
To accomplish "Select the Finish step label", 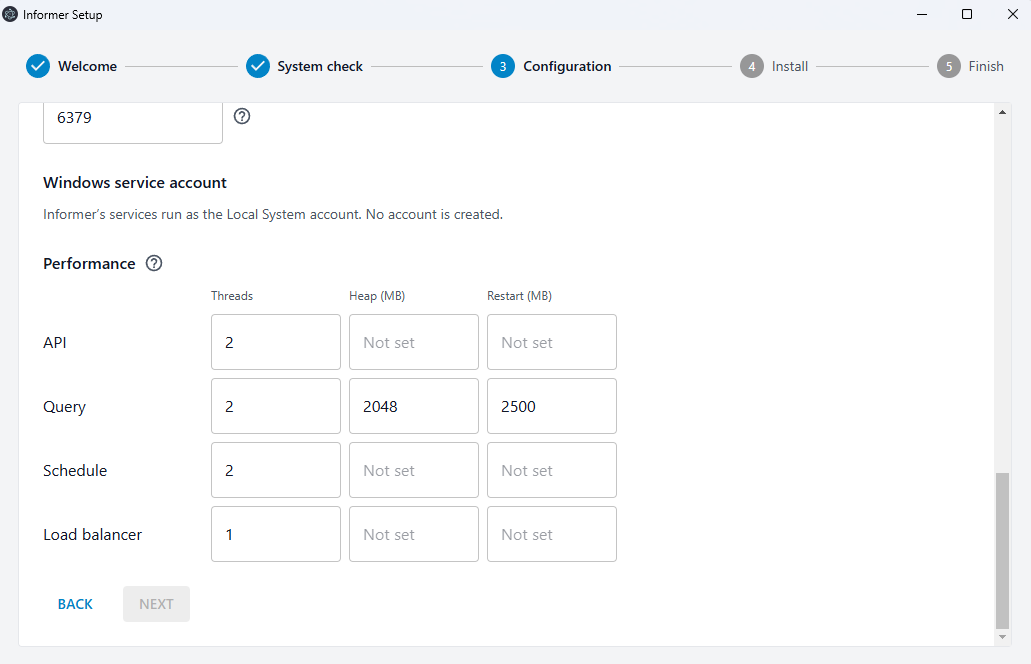I will (x=986, y=66).
